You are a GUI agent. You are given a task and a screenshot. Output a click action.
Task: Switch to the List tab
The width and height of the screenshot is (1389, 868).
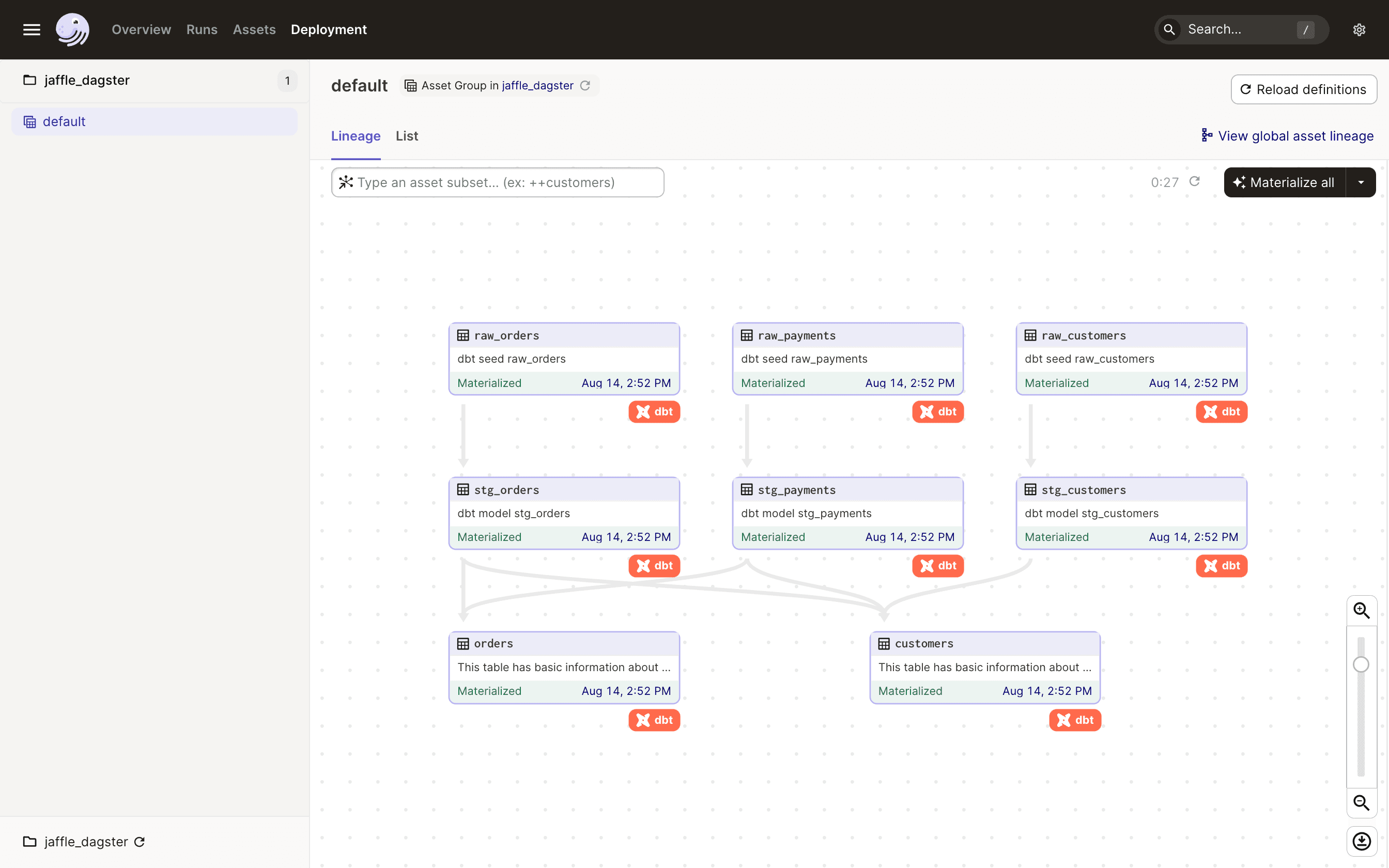point(406,136)
